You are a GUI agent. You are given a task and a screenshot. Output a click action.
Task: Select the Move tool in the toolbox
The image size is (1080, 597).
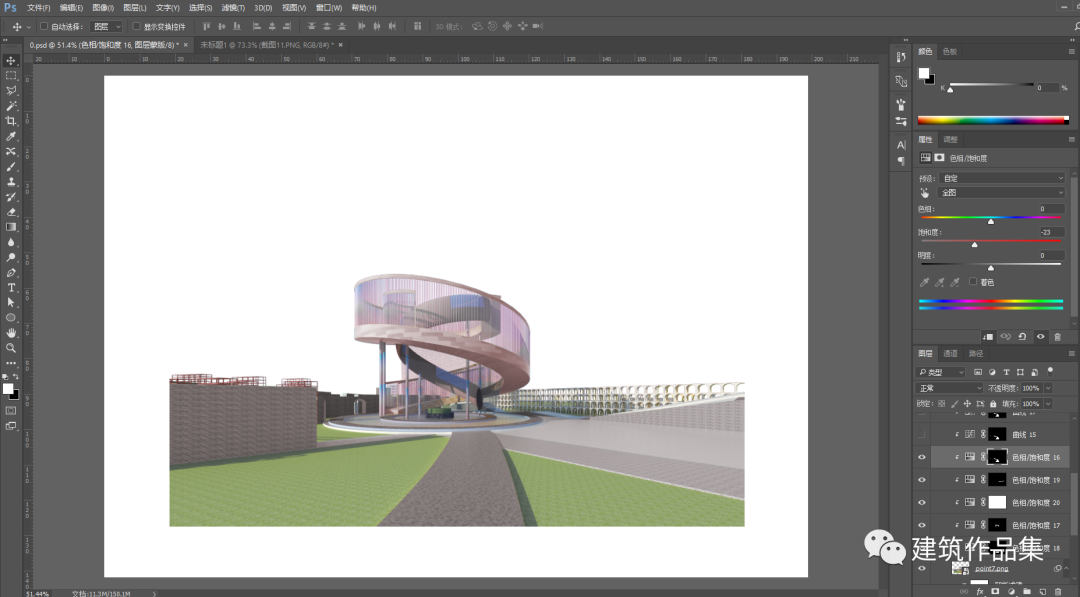click(x=11, y=61)
